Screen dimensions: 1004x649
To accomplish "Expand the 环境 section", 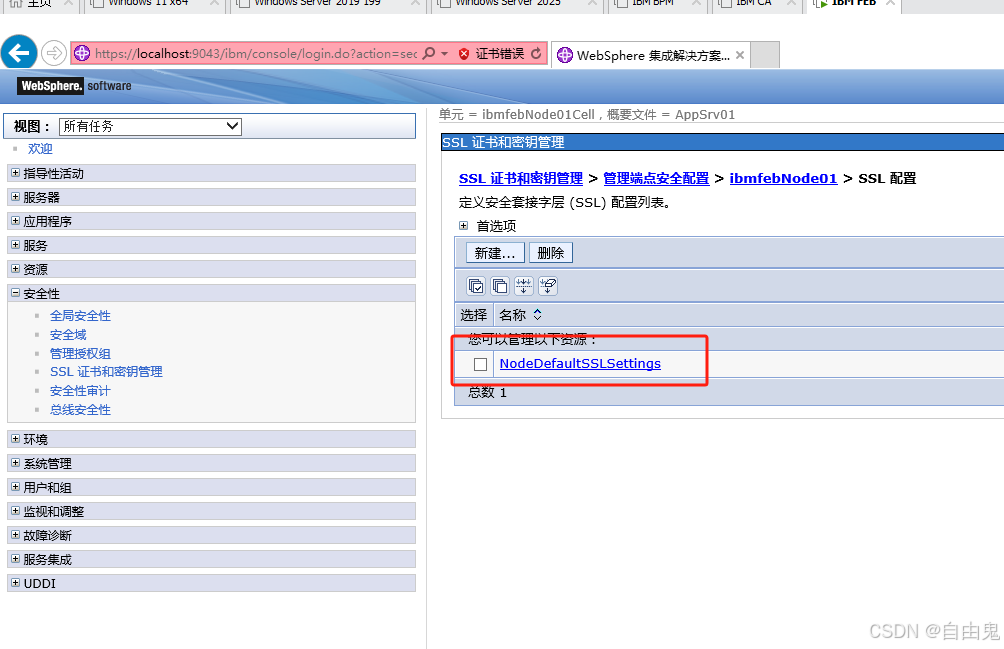I will 15,438.
